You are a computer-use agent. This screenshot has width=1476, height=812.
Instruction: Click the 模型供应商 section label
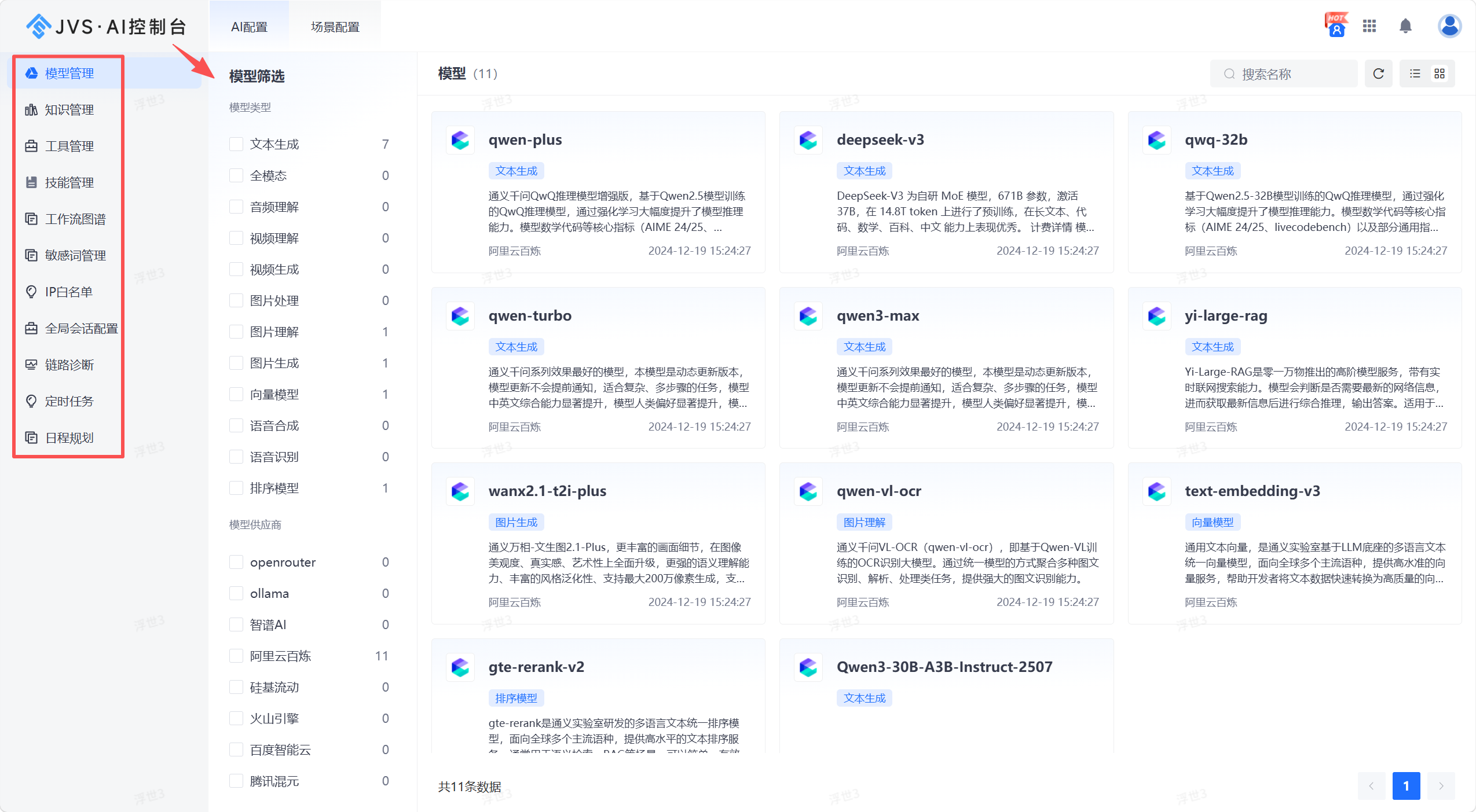point(255,524)
